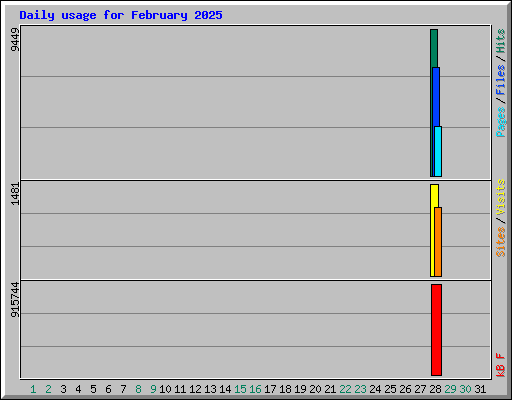The width and height of the screenshot is (512, 400).
Task: Click day 16 on the x-axis
Action: pos(255,389)
